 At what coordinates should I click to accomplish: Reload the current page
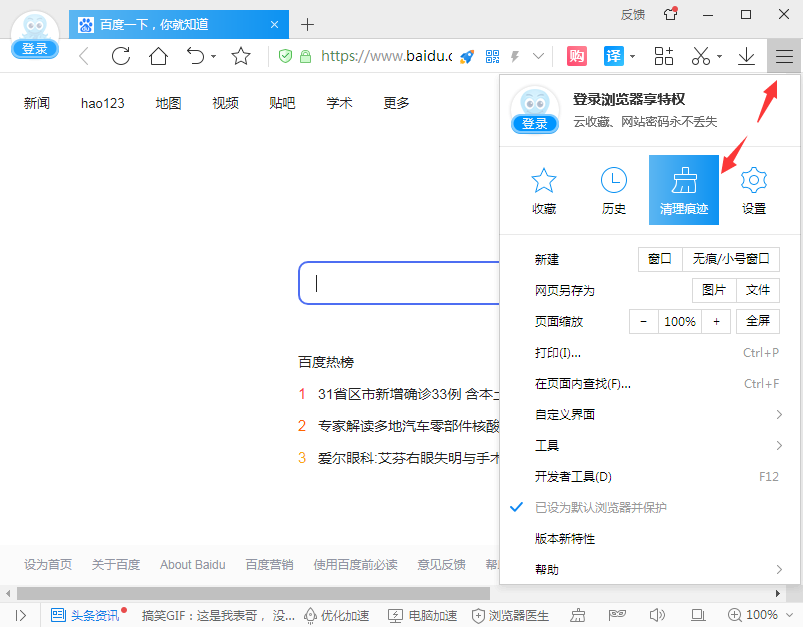pyautogui.click(x=121, y=56)
